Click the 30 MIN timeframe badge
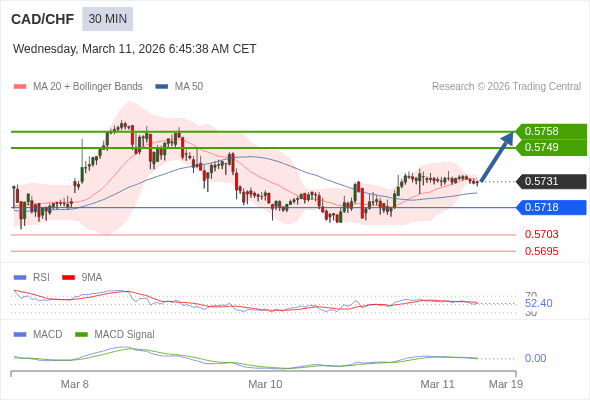Viewport: 590px width, 400px height. tap(108, 19)
